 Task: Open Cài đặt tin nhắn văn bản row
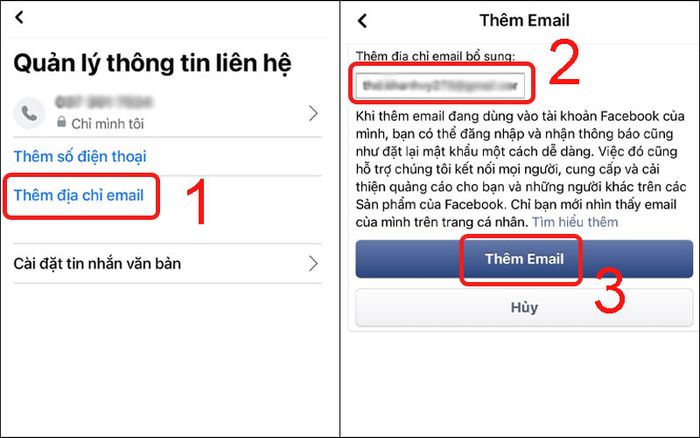(x=167, y=263)
